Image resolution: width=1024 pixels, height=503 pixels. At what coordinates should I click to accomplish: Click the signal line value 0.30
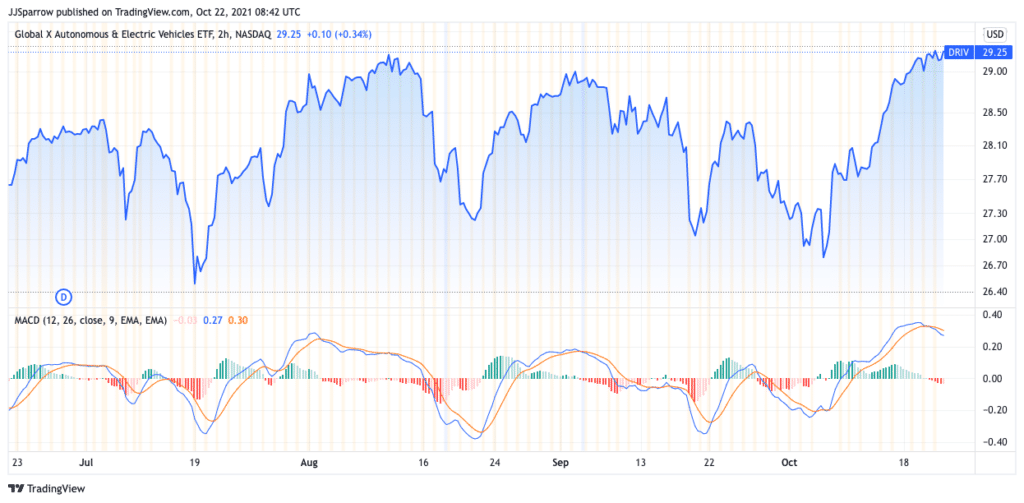coord(236,320)
